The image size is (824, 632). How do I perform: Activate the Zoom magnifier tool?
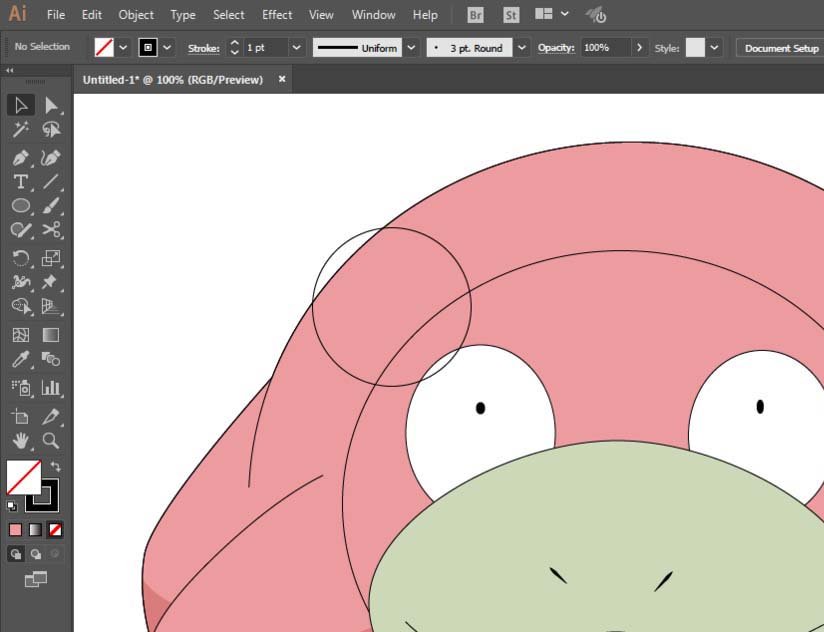point(51,440)
